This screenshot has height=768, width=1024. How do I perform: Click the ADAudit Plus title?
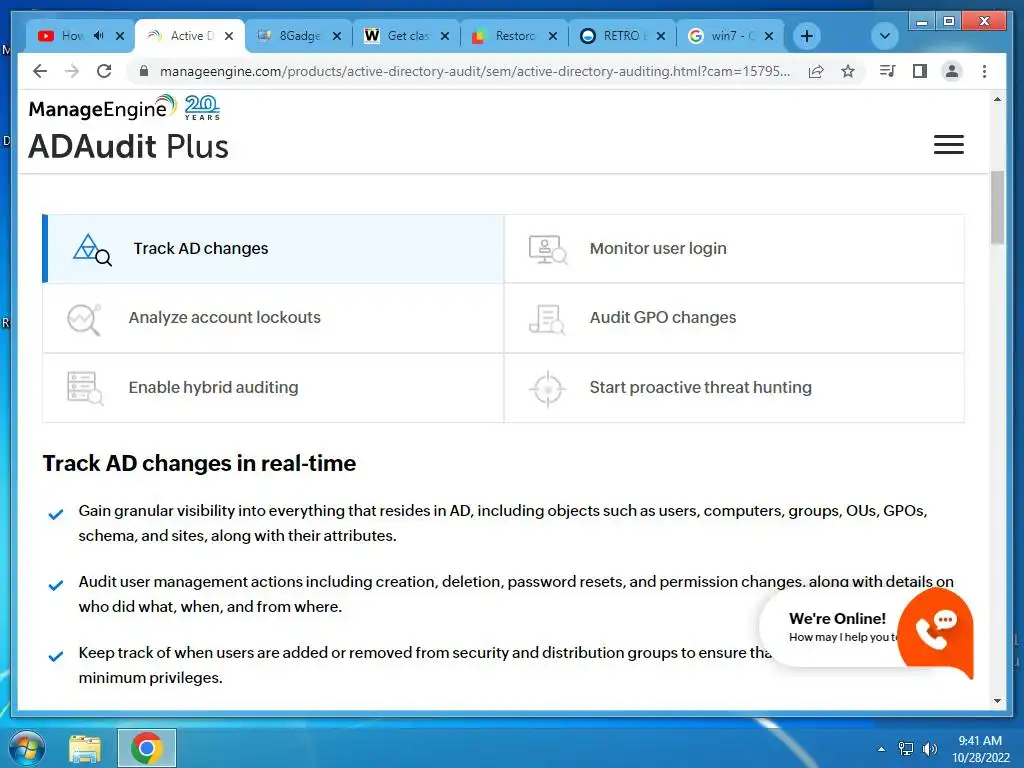(x=129, y=146)
